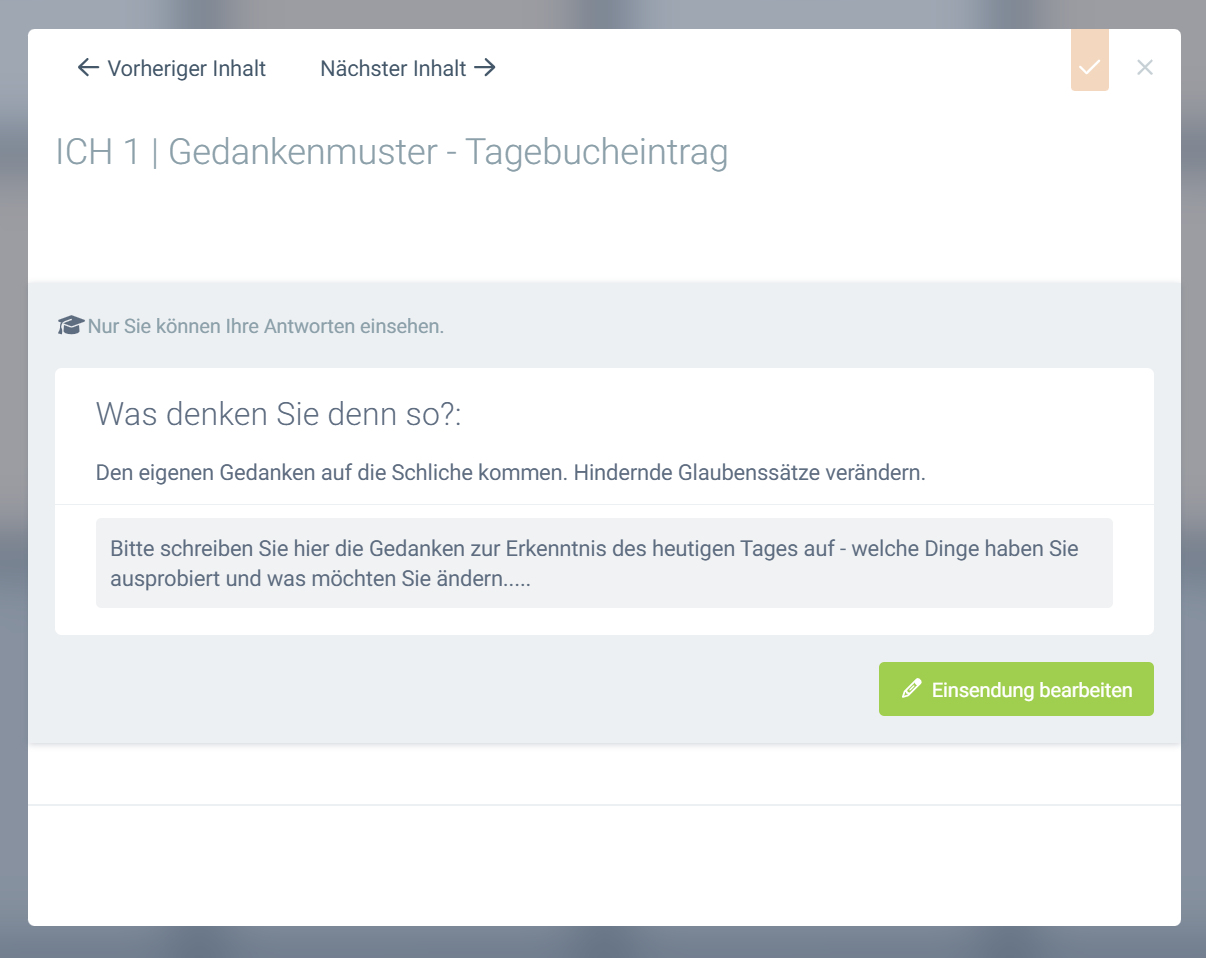
Task: Close the Tagebucheintrag dialog with the X
Action: pyautogui.click(x=1145, y=67)
